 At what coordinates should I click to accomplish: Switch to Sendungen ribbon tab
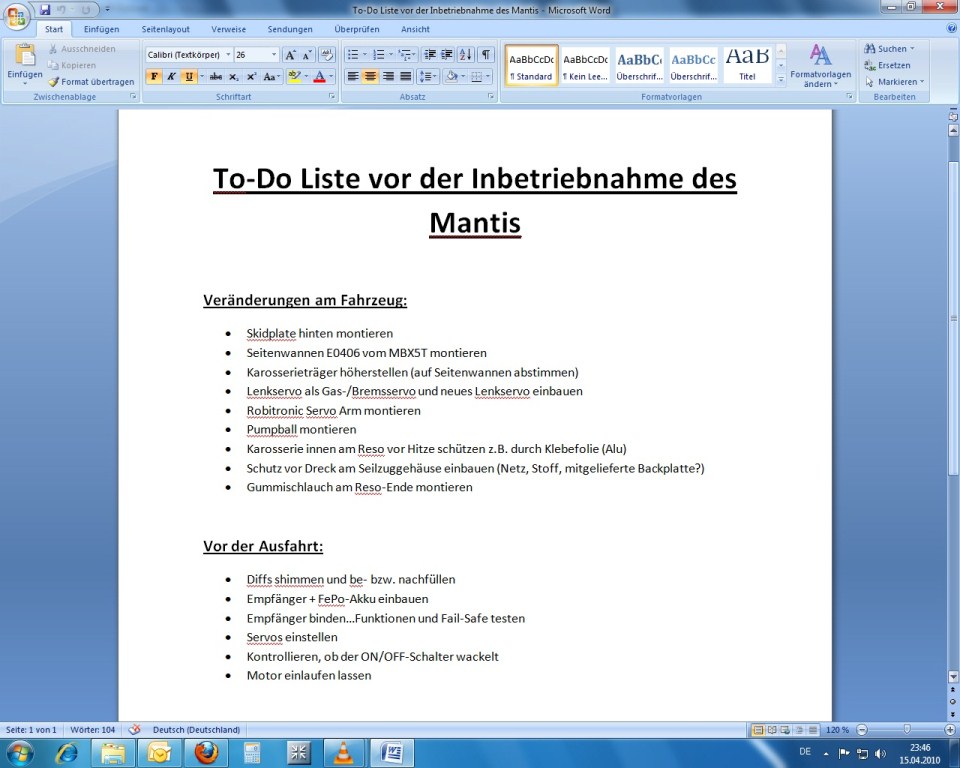point(290,29)
